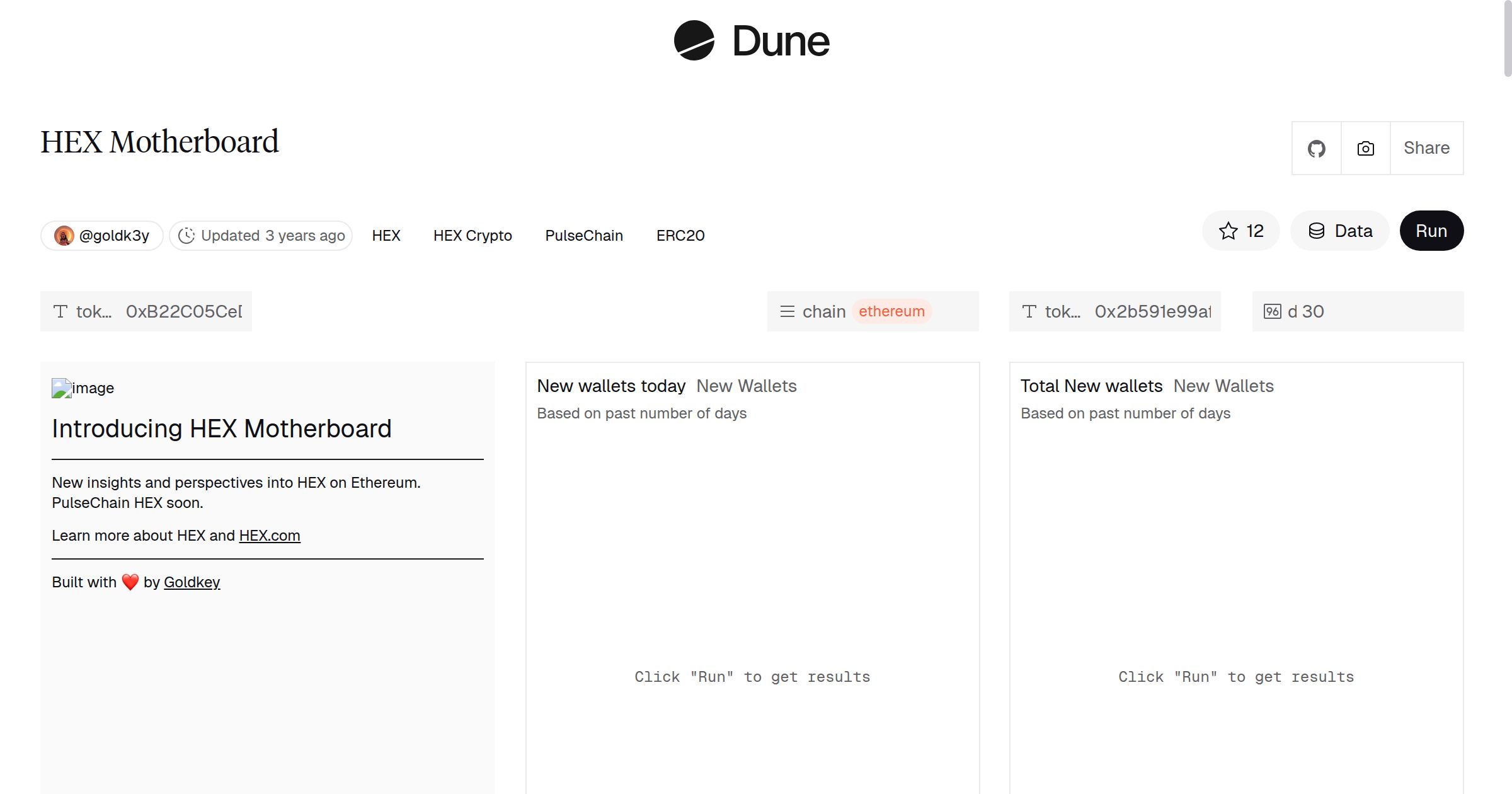This screenshot has width=1512, height=794.
Task: Click the broken image placeholder thumbnail
Action: click(61, 388)
